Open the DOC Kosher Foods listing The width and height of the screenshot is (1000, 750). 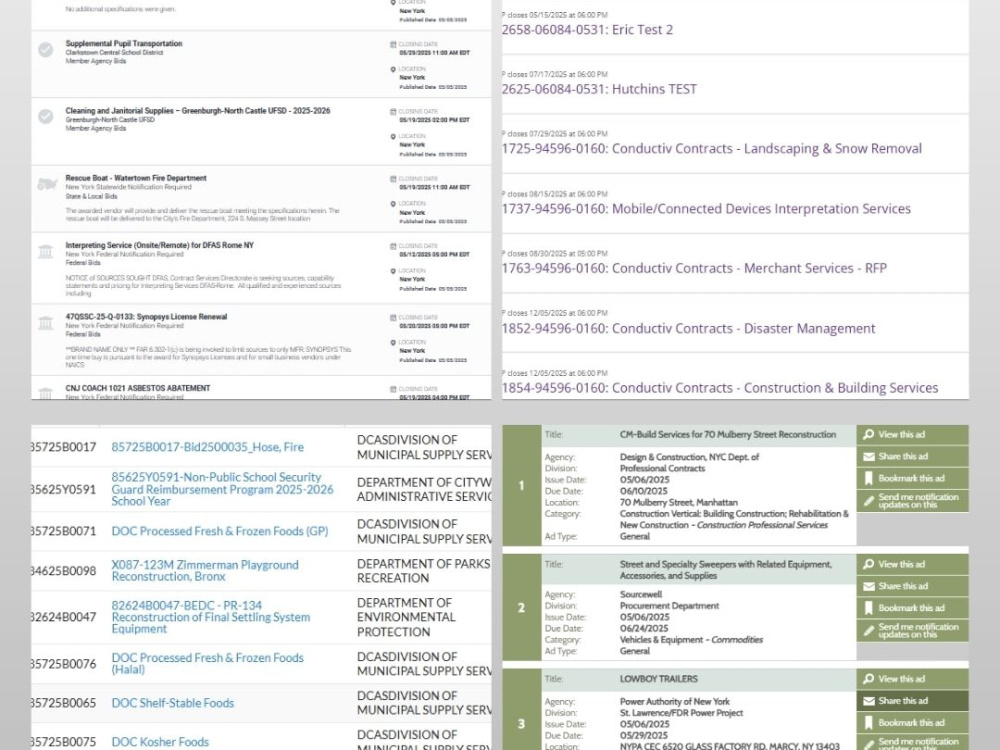point(160,742)
